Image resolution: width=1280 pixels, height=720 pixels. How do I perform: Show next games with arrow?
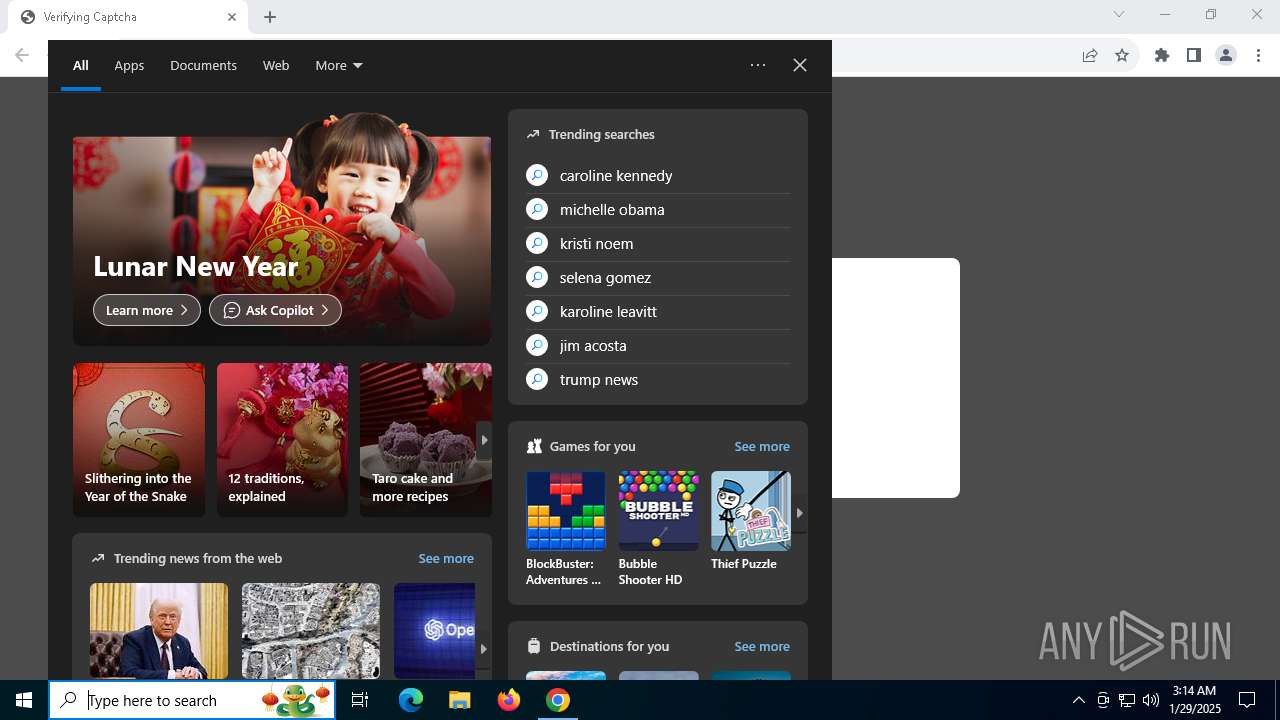(x=799, y=513)
